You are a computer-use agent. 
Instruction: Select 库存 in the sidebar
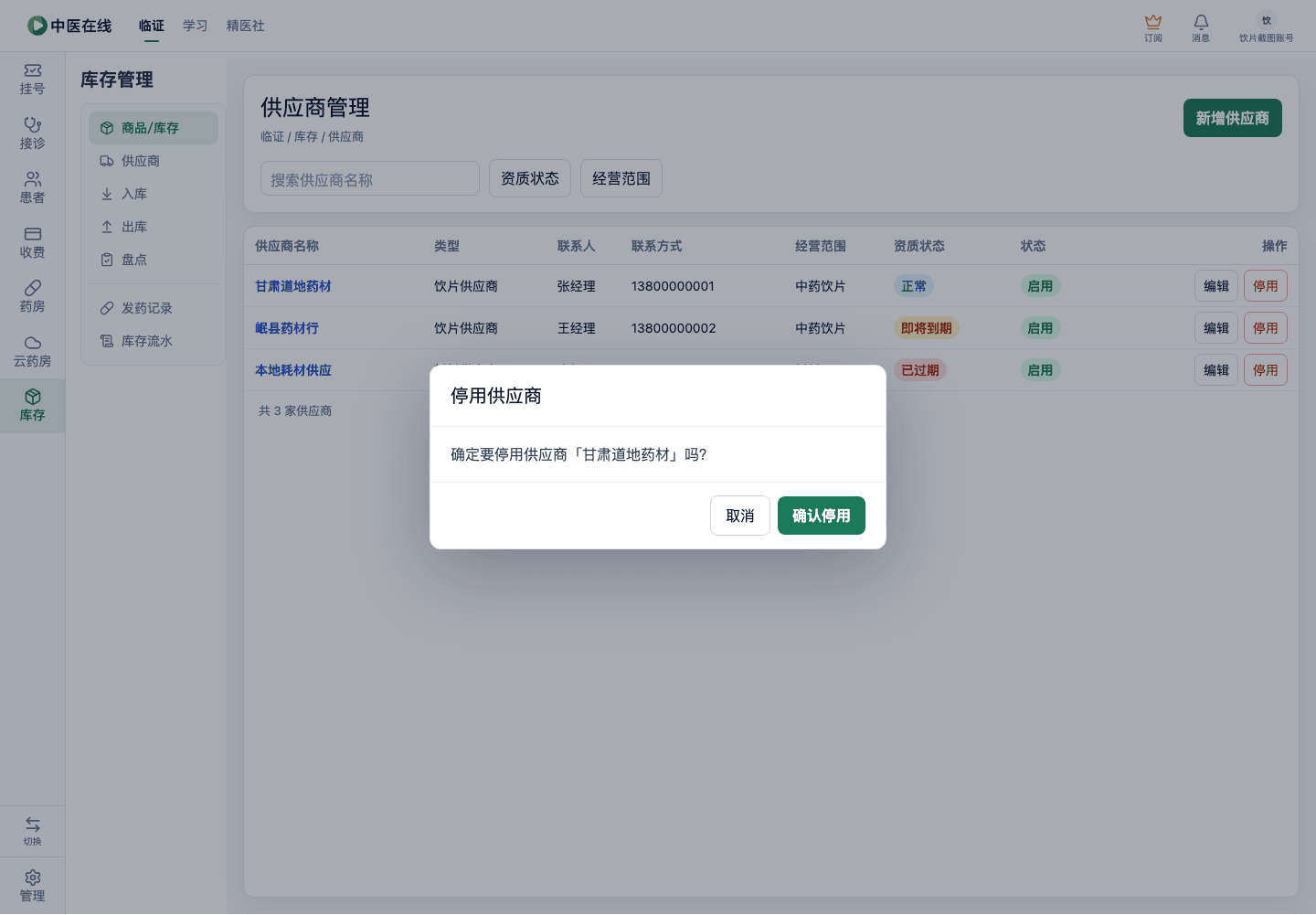point(33,406)
